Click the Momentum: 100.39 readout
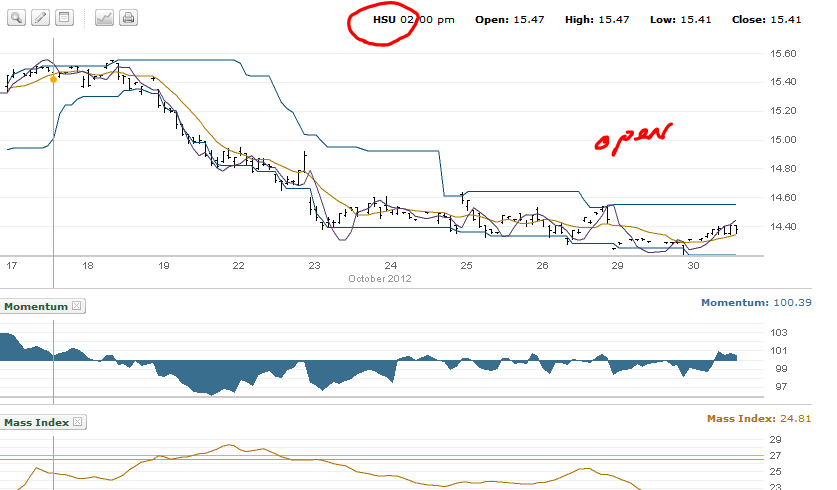837x490 pixels. tap(756, 303)
